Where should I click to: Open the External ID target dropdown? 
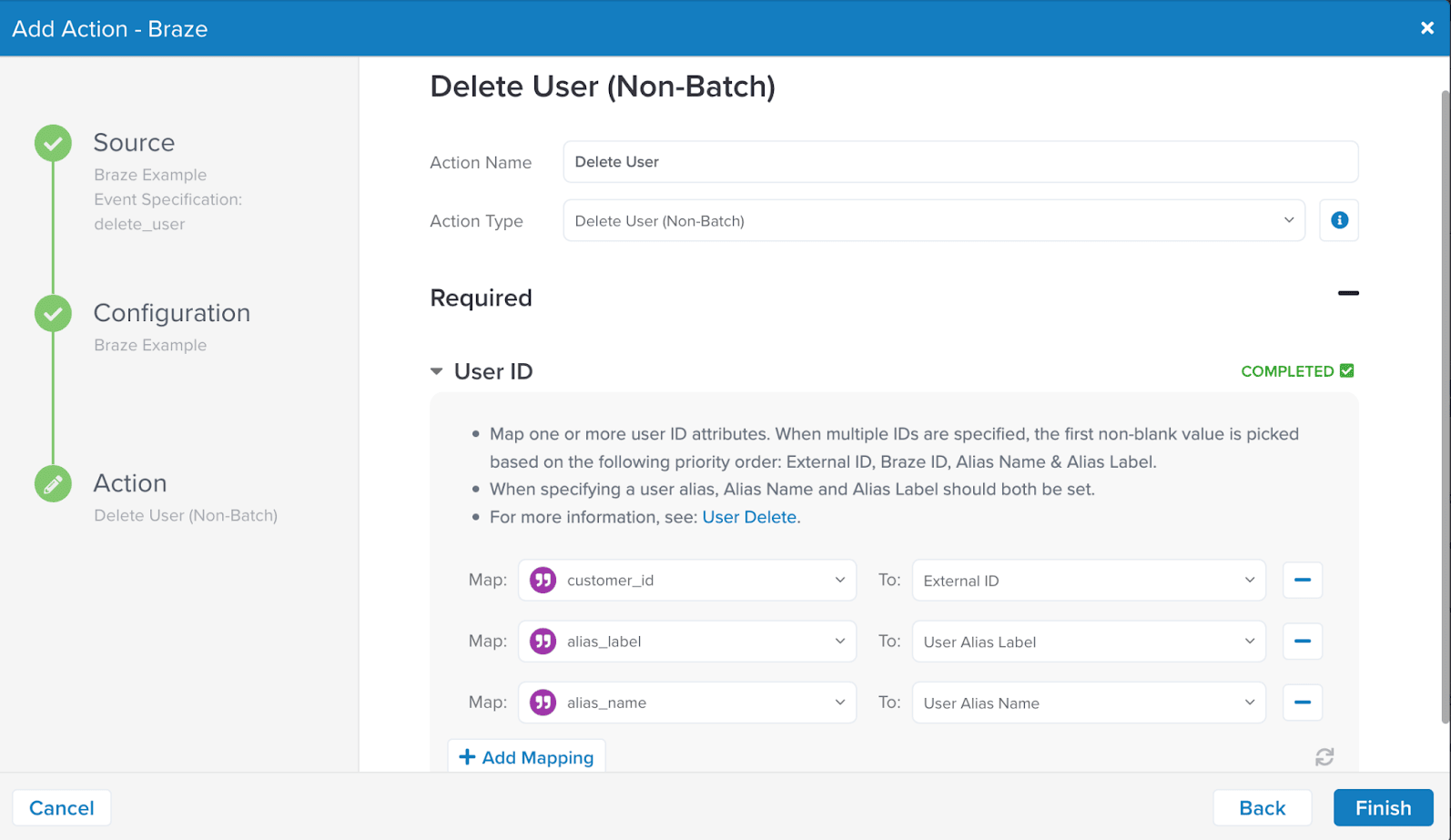(x=1088, y=581)
